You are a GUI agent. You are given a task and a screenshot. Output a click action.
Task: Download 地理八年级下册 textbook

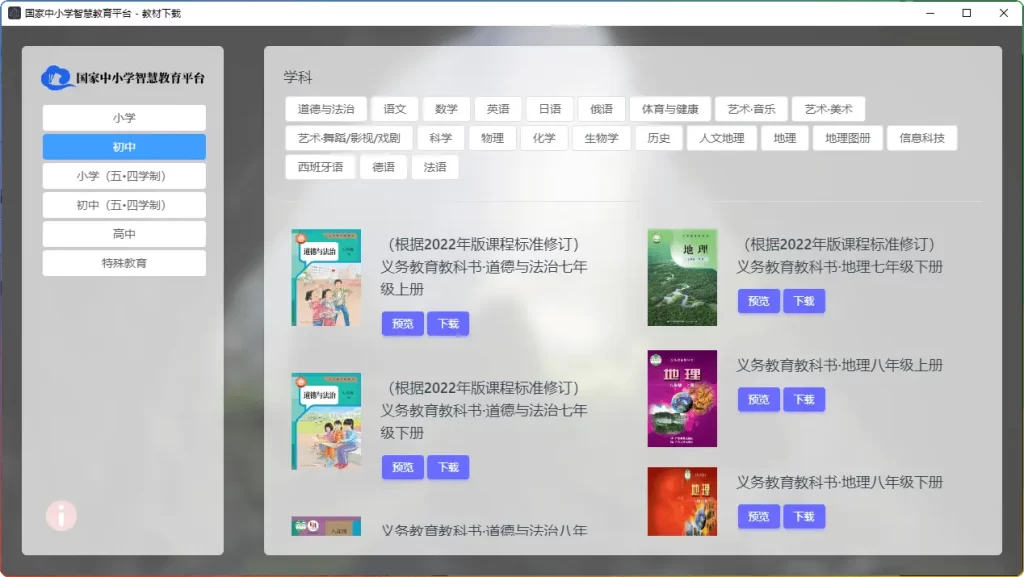coord(804,516)
